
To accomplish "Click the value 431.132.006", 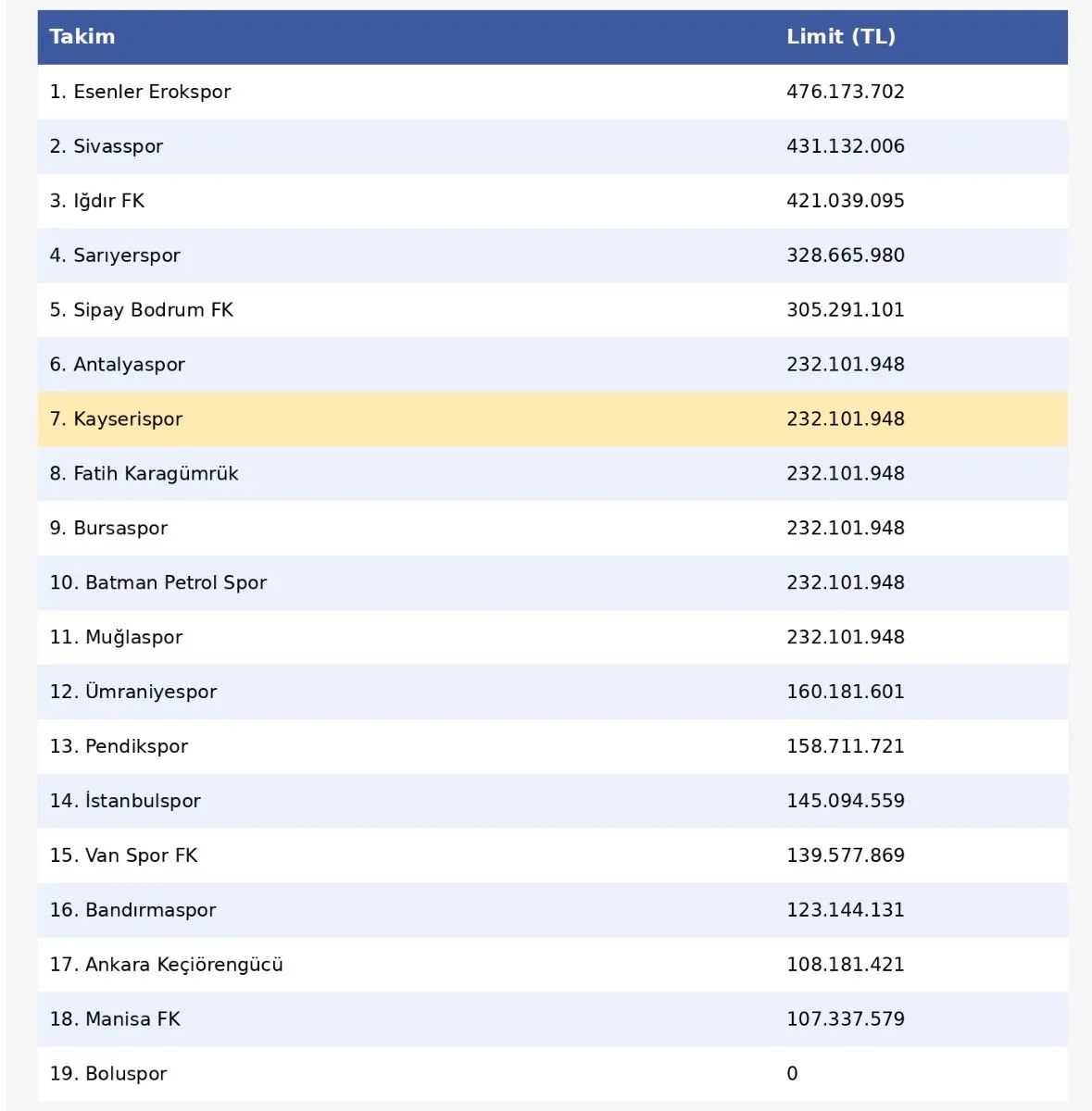I will pos(845,146).
